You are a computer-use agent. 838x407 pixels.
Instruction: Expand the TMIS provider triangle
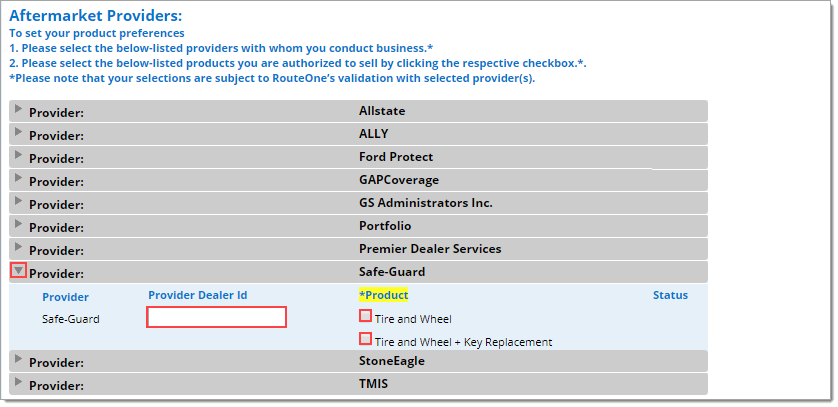pyautogui.click(x=19, y=382)
